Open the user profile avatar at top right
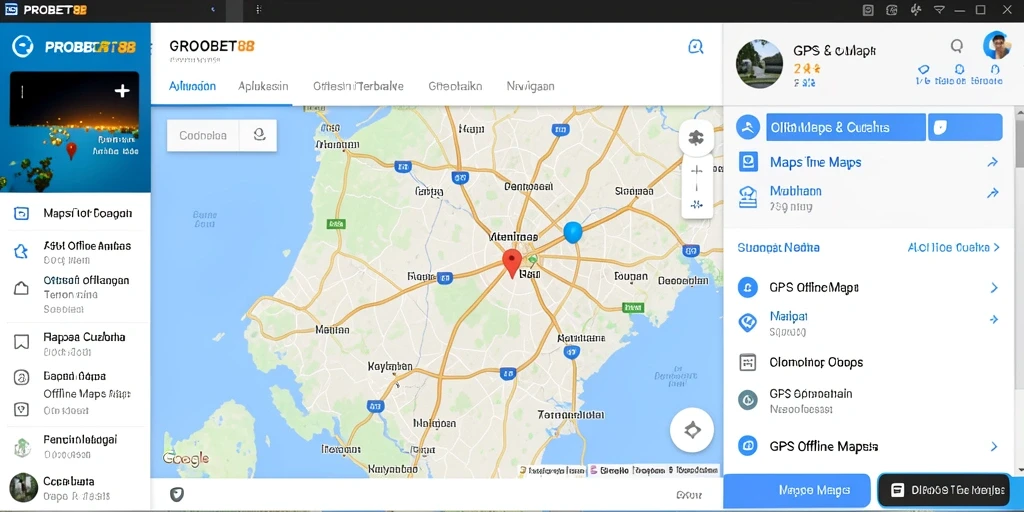This screenshot has width=1024, height=512. pyautogui.click(x=997, y=45)
